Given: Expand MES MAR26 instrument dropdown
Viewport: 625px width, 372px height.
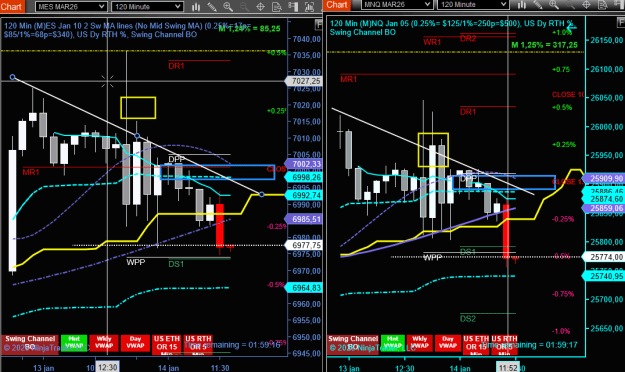Looking at the screenshot, I should [71, 6].
